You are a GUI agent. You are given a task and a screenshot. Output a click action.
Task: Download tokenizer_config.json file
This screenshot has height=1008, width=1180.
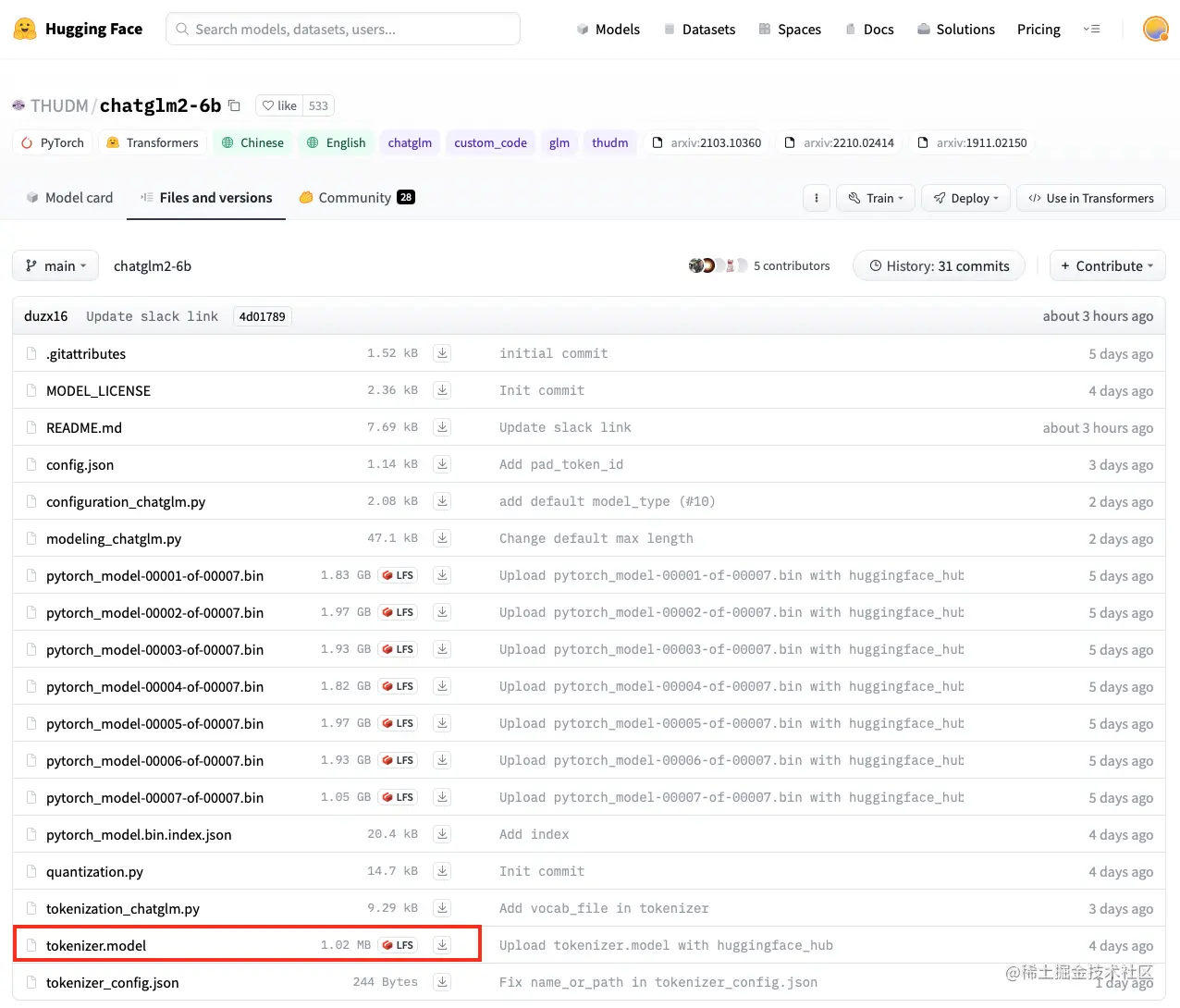(443, 982)
